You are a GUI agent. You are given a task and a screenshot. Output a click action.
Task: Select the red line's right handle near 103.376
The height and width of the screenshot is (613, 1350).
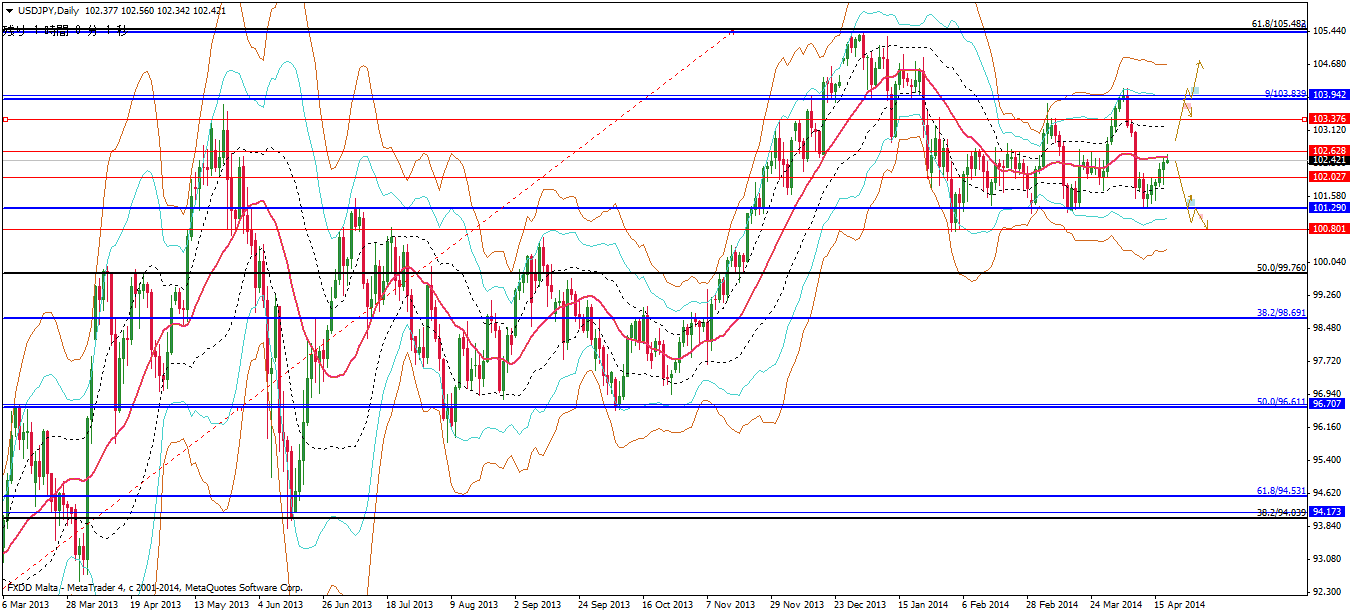tap(1304, 119)
